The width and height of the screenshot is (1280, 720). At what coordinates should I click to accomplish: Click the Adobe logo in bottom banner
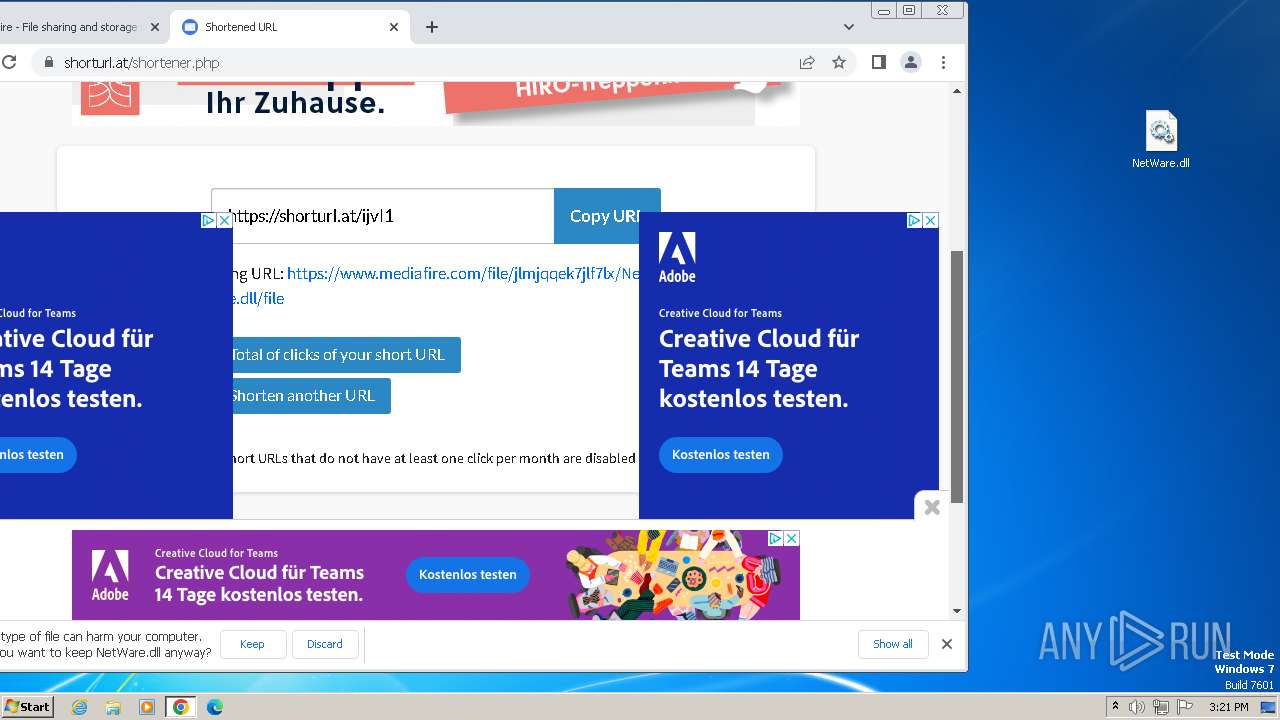[x=110, y=575]
